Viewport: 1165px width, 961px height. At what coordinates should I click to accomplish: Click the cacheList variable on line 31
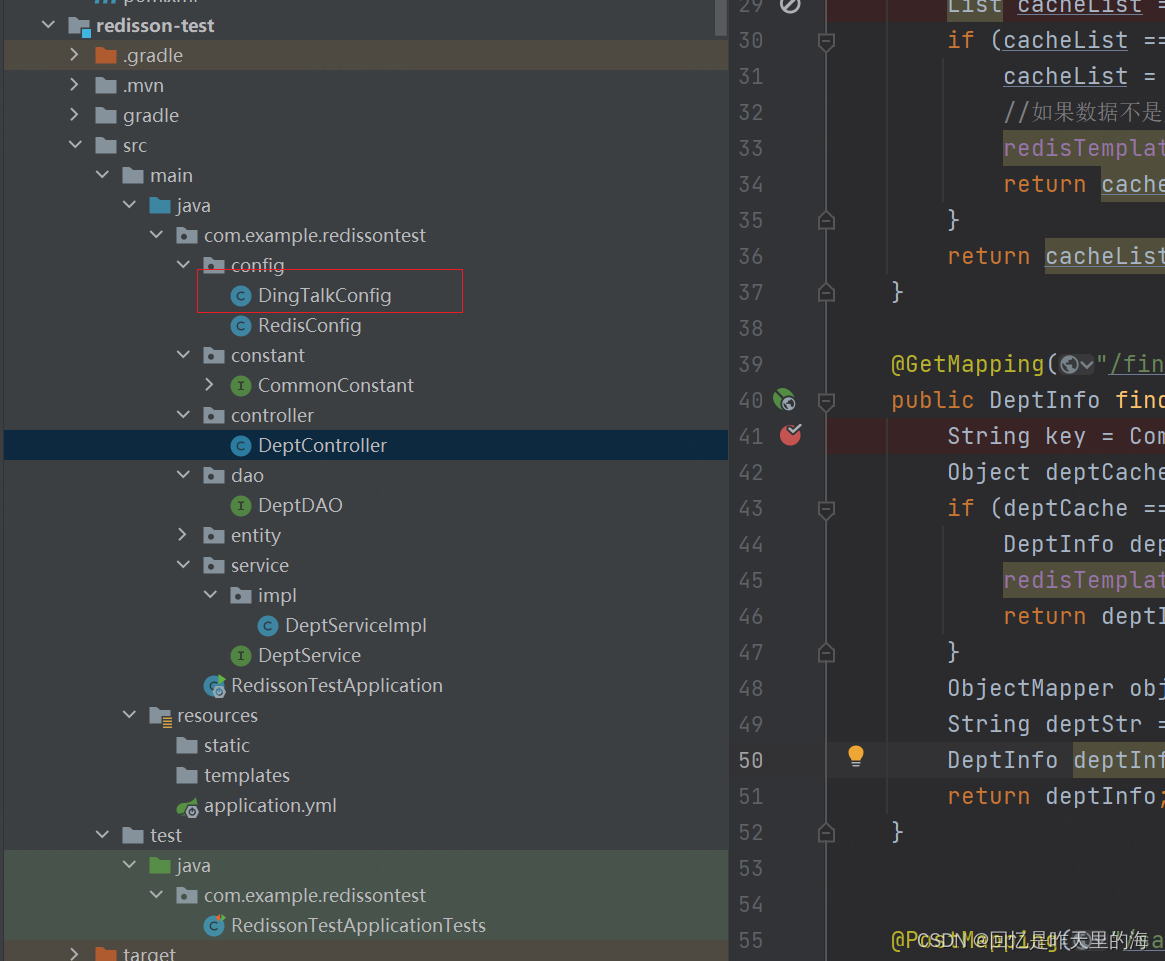pyautogui.click(x=1065, y=77)
